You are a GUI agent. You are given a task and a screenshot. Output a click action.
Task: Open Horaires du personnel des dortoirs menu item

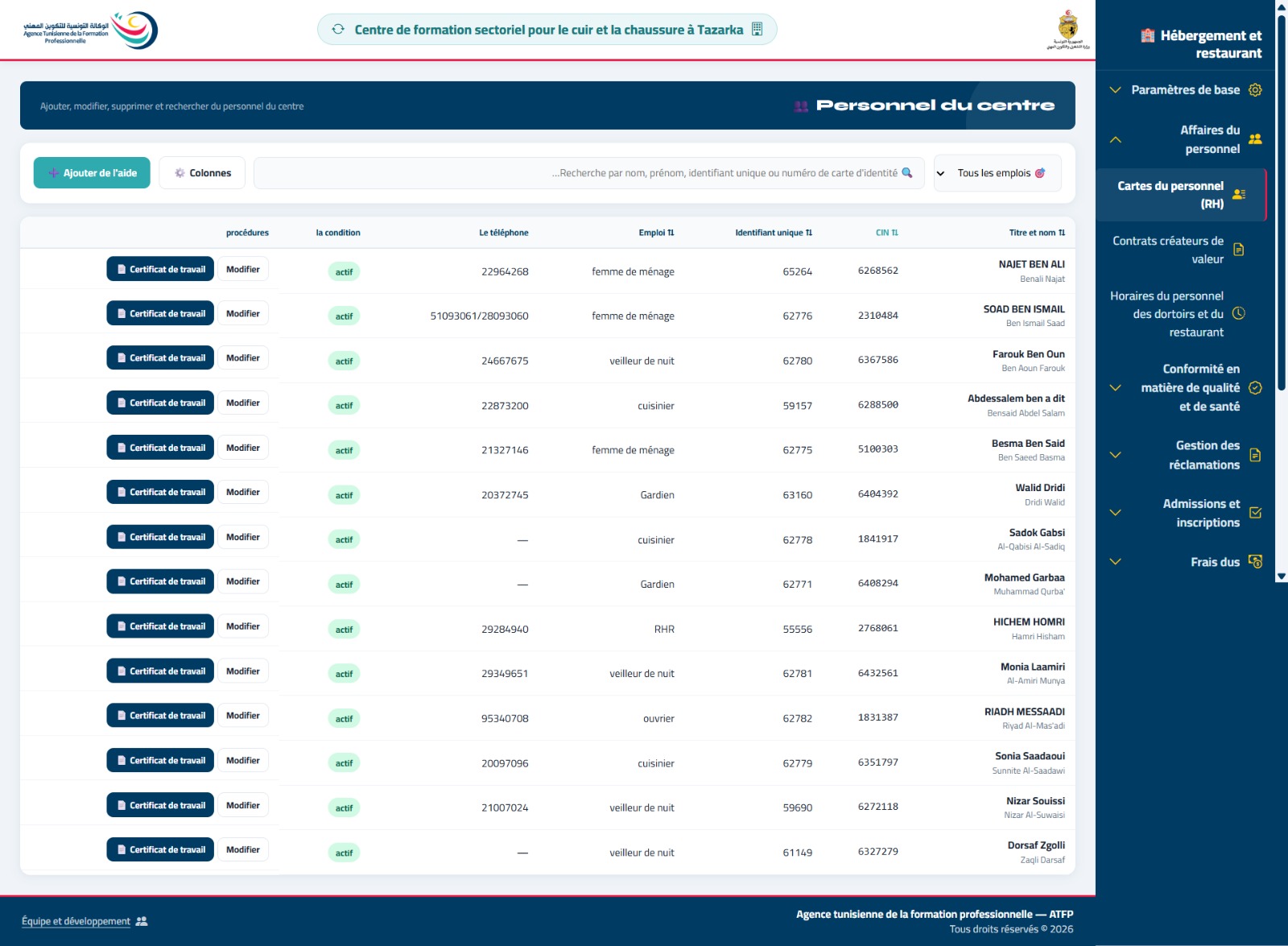[1181, 314]
